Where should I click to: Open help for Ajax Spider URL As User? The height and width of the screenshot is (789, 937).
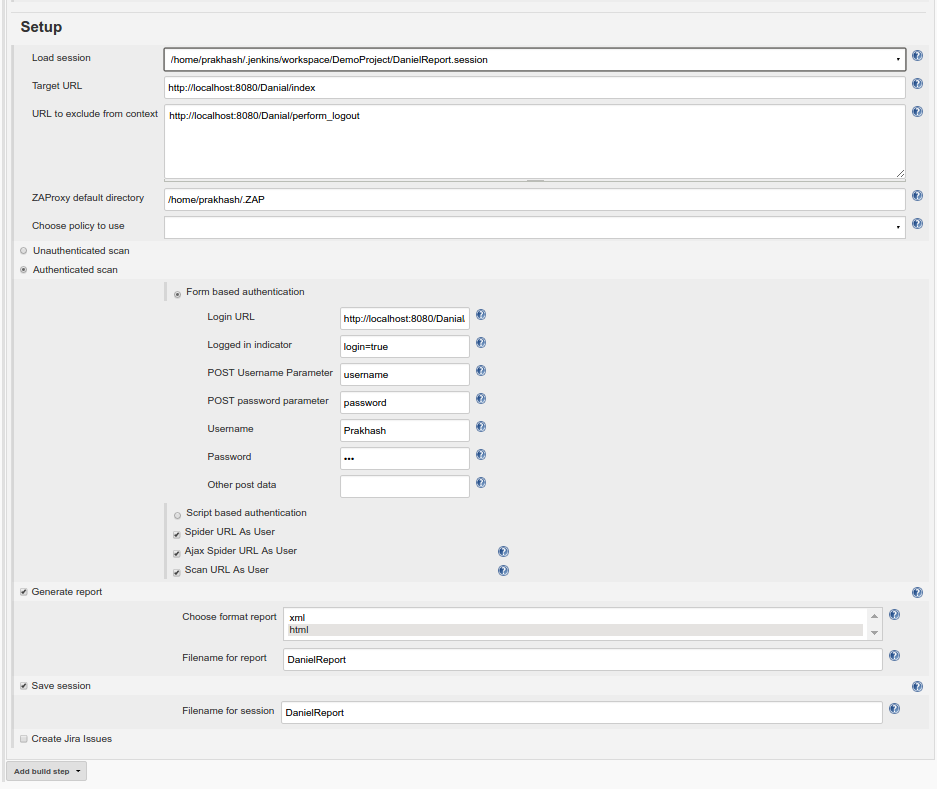[503, 551]
